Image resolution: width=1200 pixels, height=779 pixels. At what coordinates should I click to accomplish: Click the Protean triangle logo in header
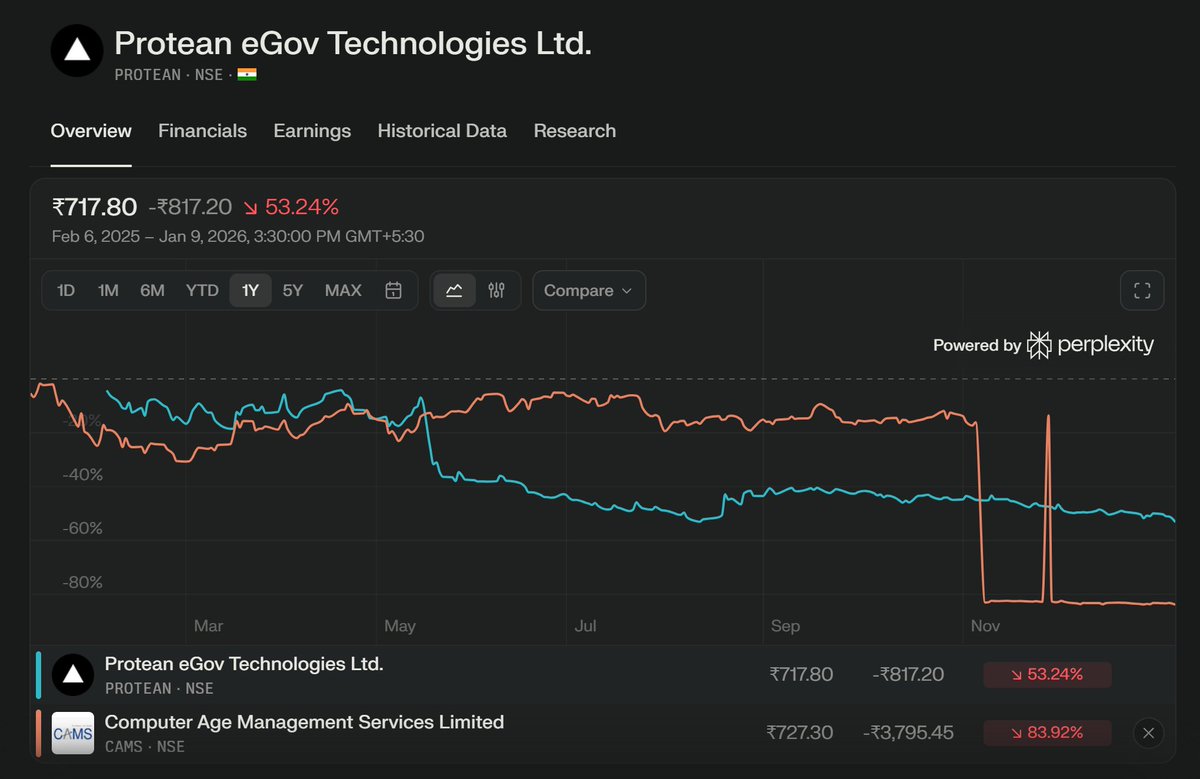[x=77, y=51]
